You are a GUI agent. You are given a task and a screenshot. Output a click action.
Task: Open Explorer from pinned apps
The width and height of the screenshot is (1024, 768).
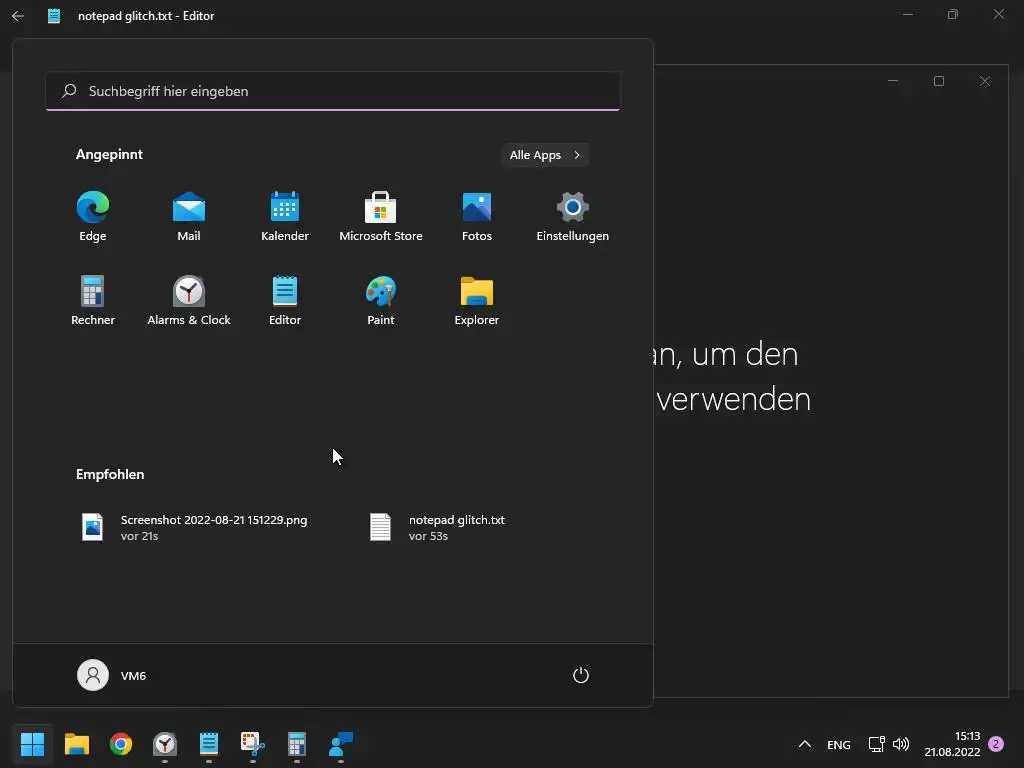477,300
